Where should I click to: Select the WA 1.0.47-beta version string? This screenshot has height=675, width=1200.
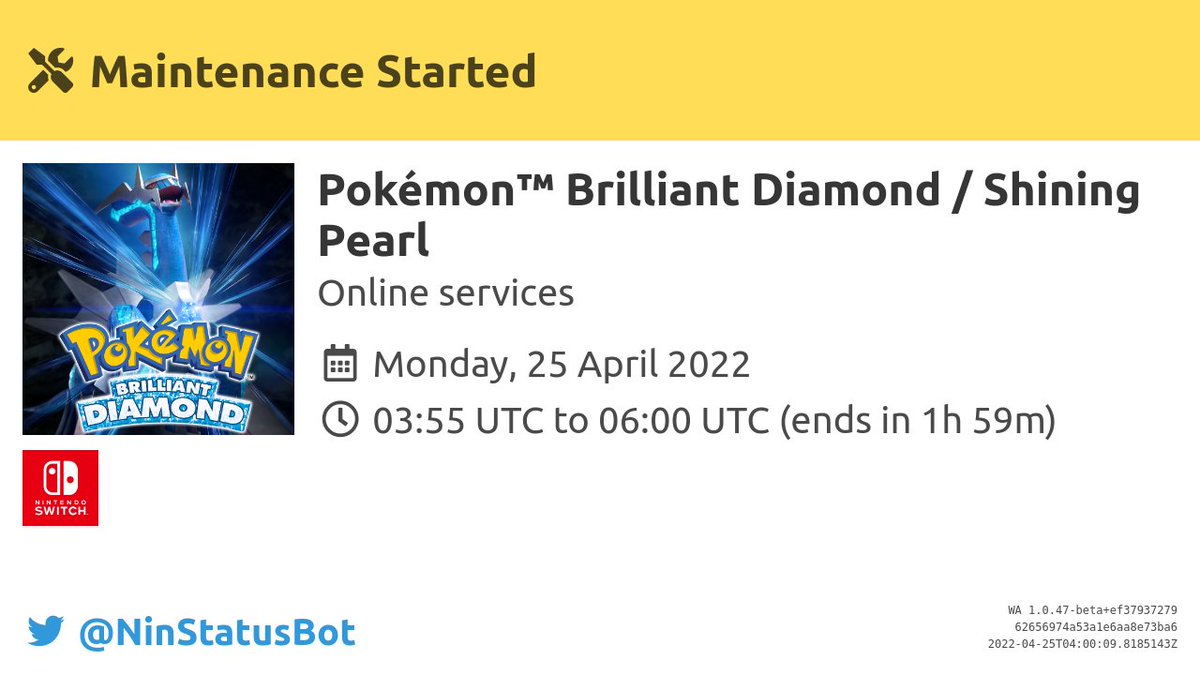(x=1092, y=610)
